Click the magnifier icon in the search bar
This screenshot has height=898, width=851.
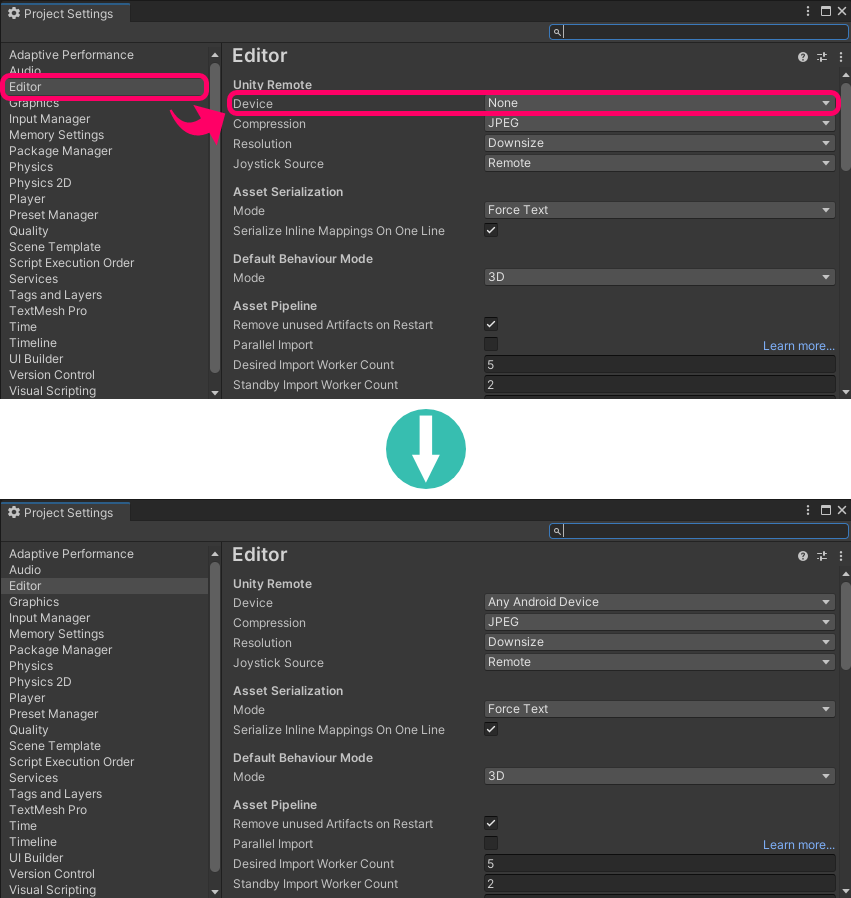[x=557, y=32]
